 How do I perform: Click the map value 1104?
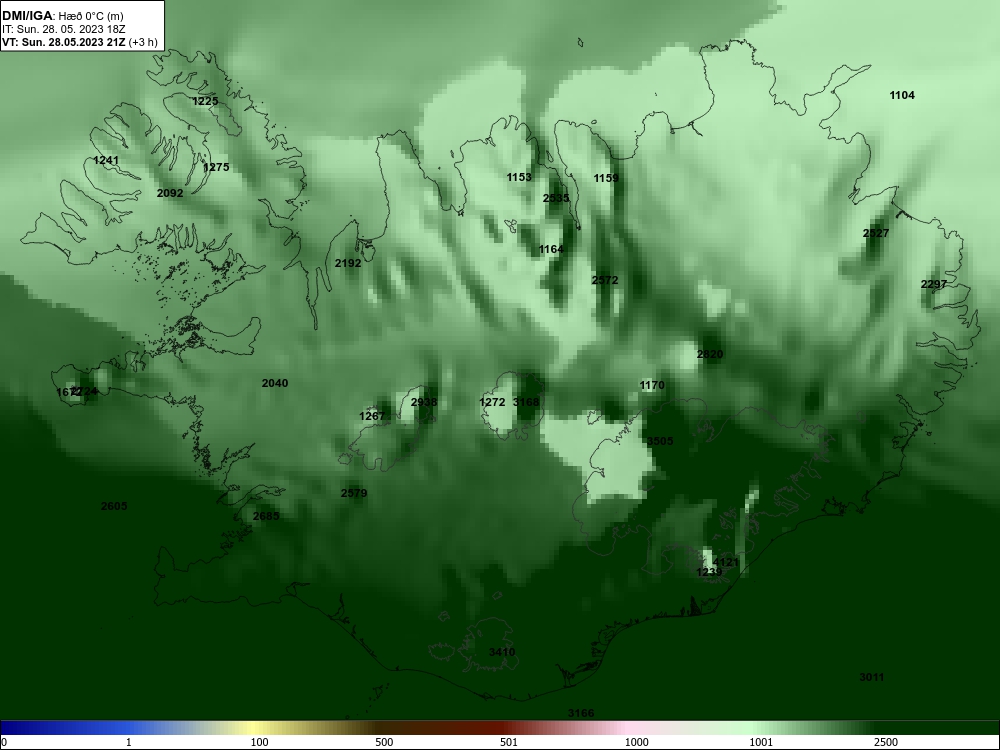coord(902,95)
